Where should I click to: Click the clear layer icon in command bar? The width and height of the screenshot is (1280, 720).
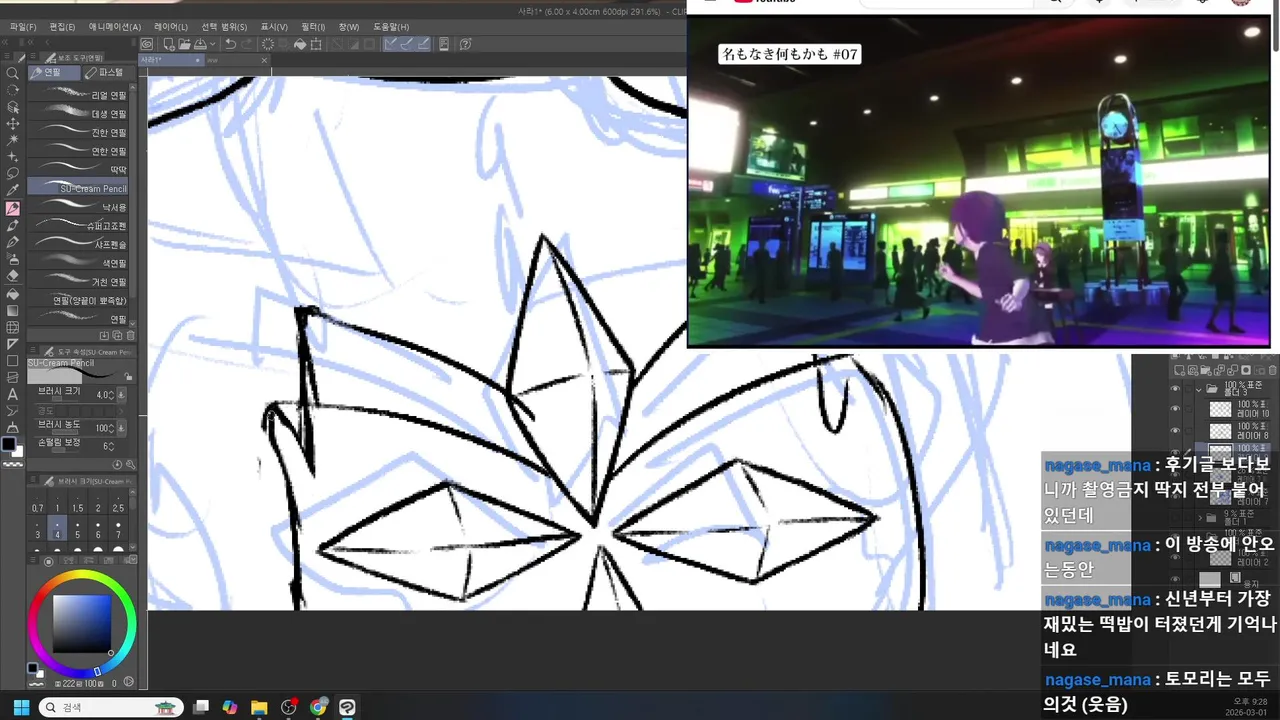268,44
